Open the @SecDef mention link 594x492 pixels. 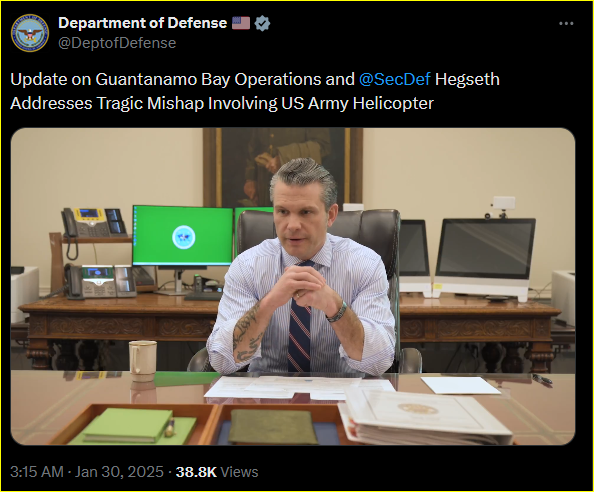[394, 79]
